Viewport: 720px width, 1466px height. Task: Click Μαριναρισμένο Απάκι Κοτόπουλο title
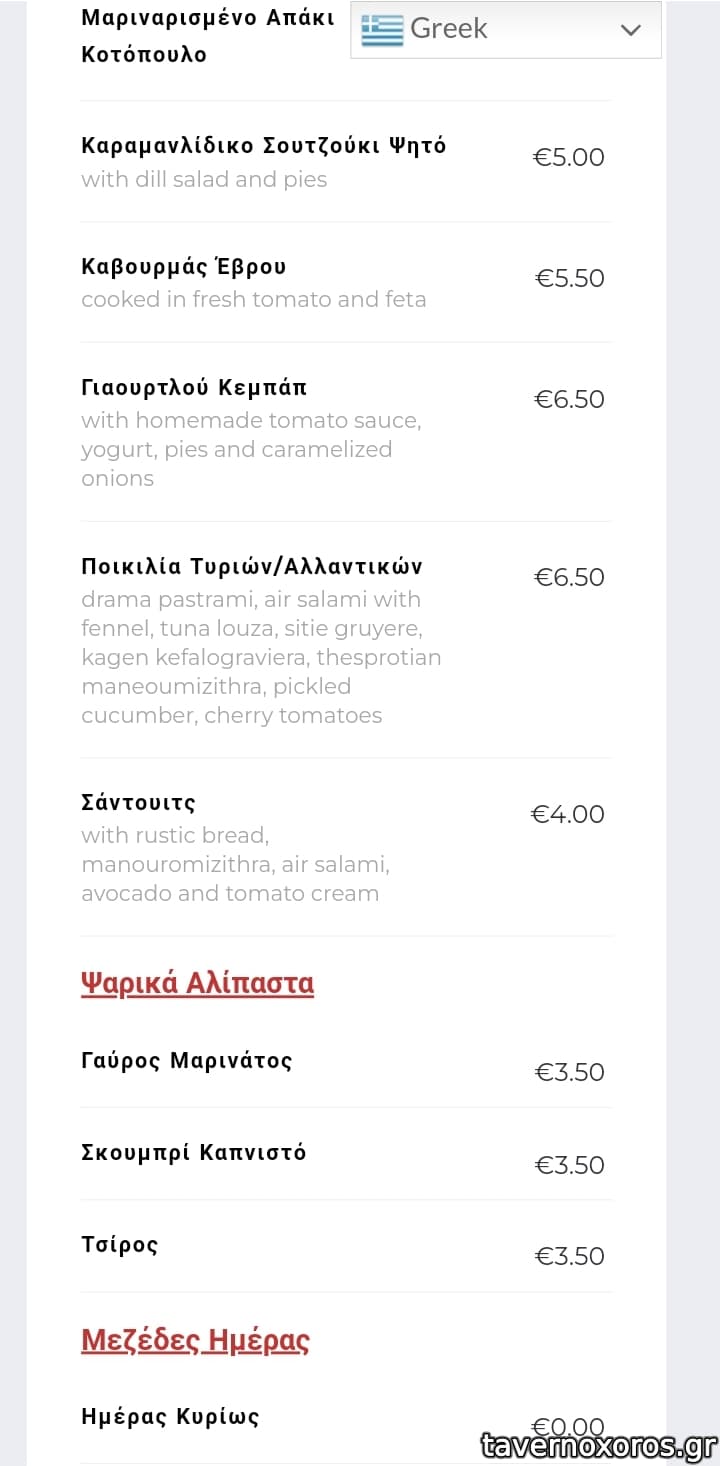[x=208, y=36]
